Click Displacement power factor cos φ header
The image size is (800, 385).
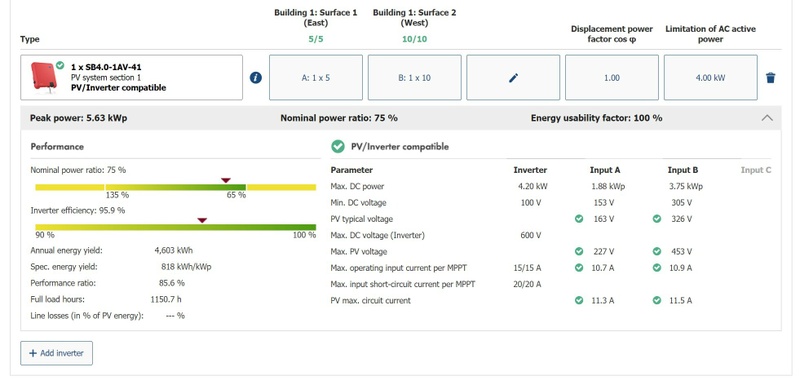pyautogui.click(x=612, y=34)
